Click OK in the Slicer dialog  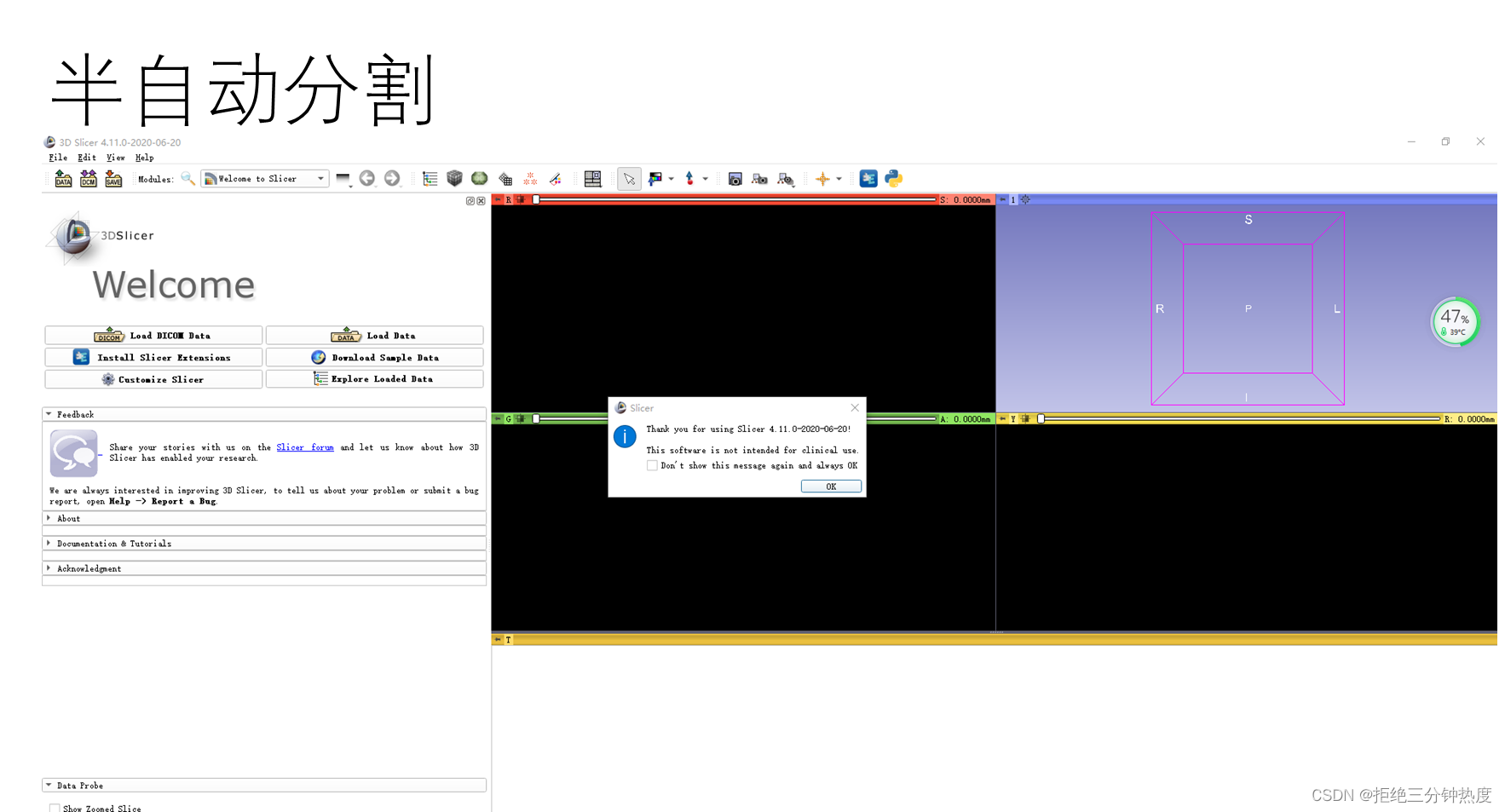(831, 487)
